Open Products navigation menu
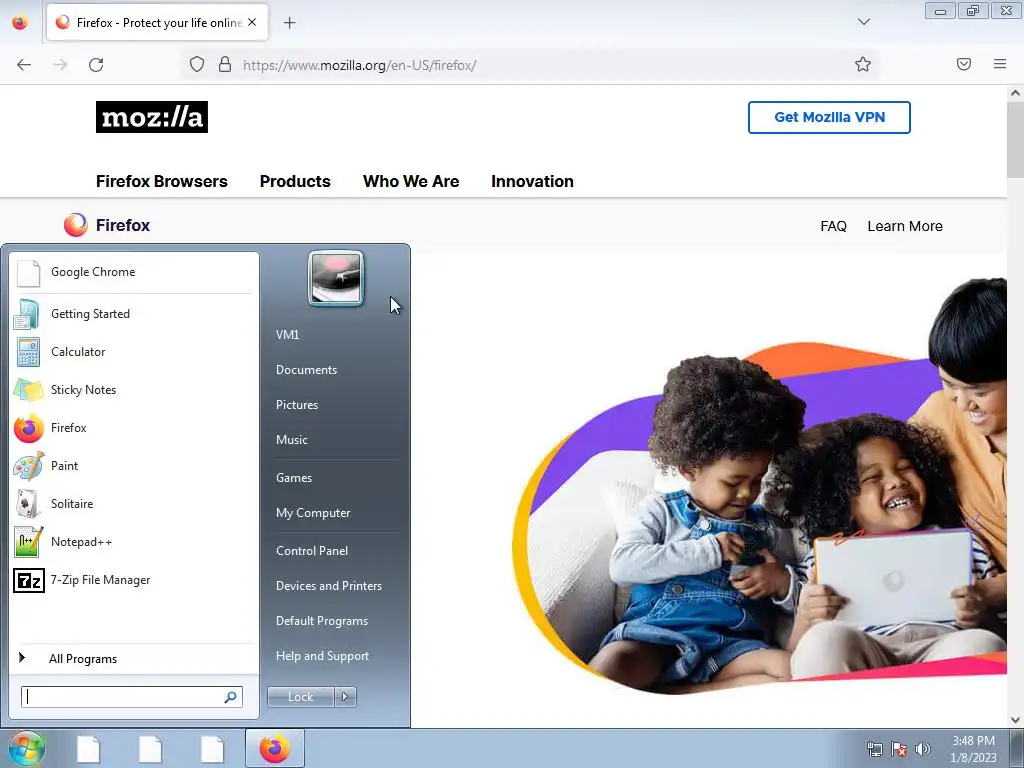 coord(295,182)
